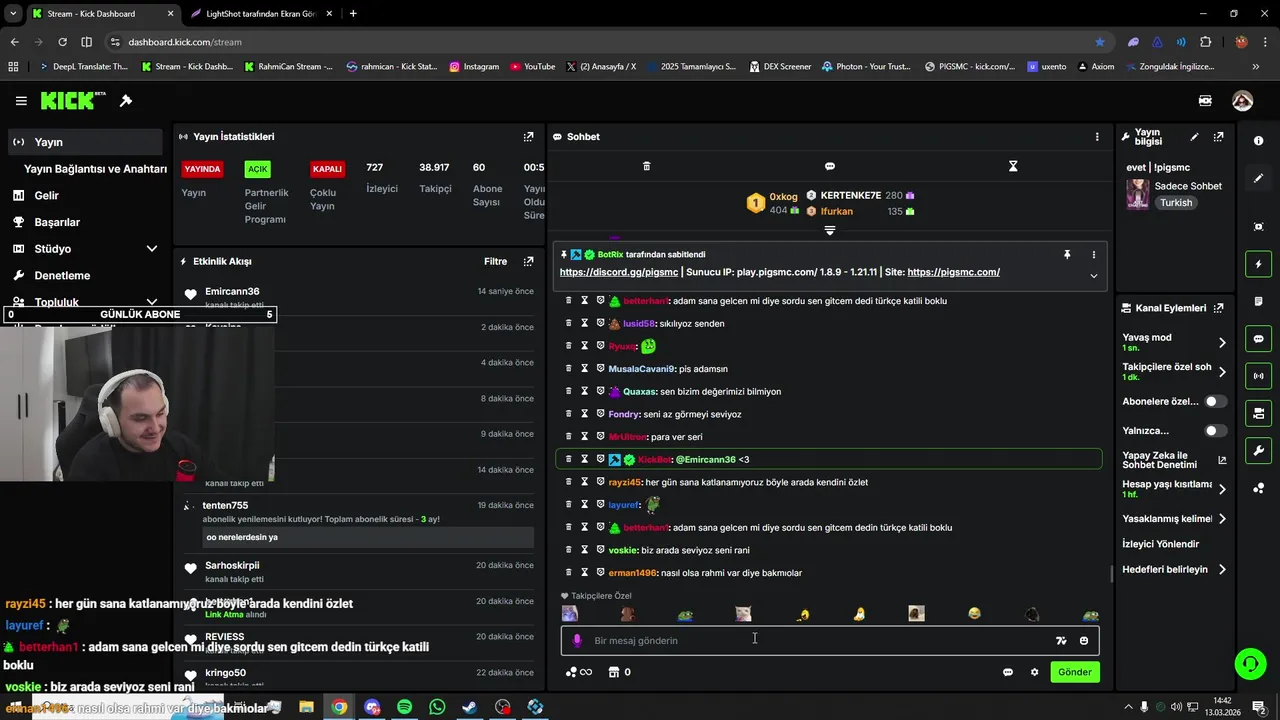
Task: Pop out the Yayın bilgisi panel
Action: (x=1218, y=137)
